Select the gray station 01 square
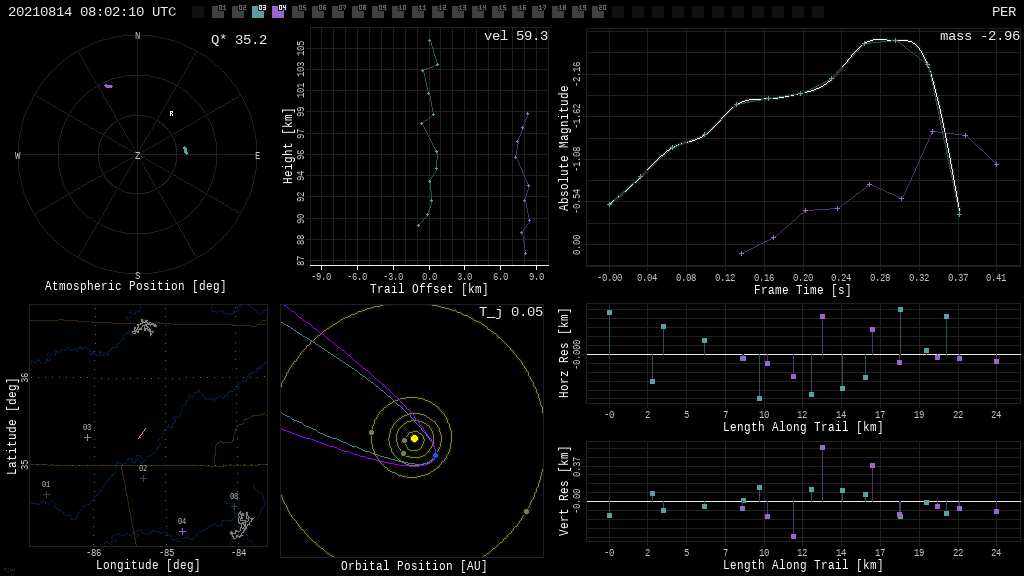The width and height of the screenshot is (1024, 576). coord(218,12)
